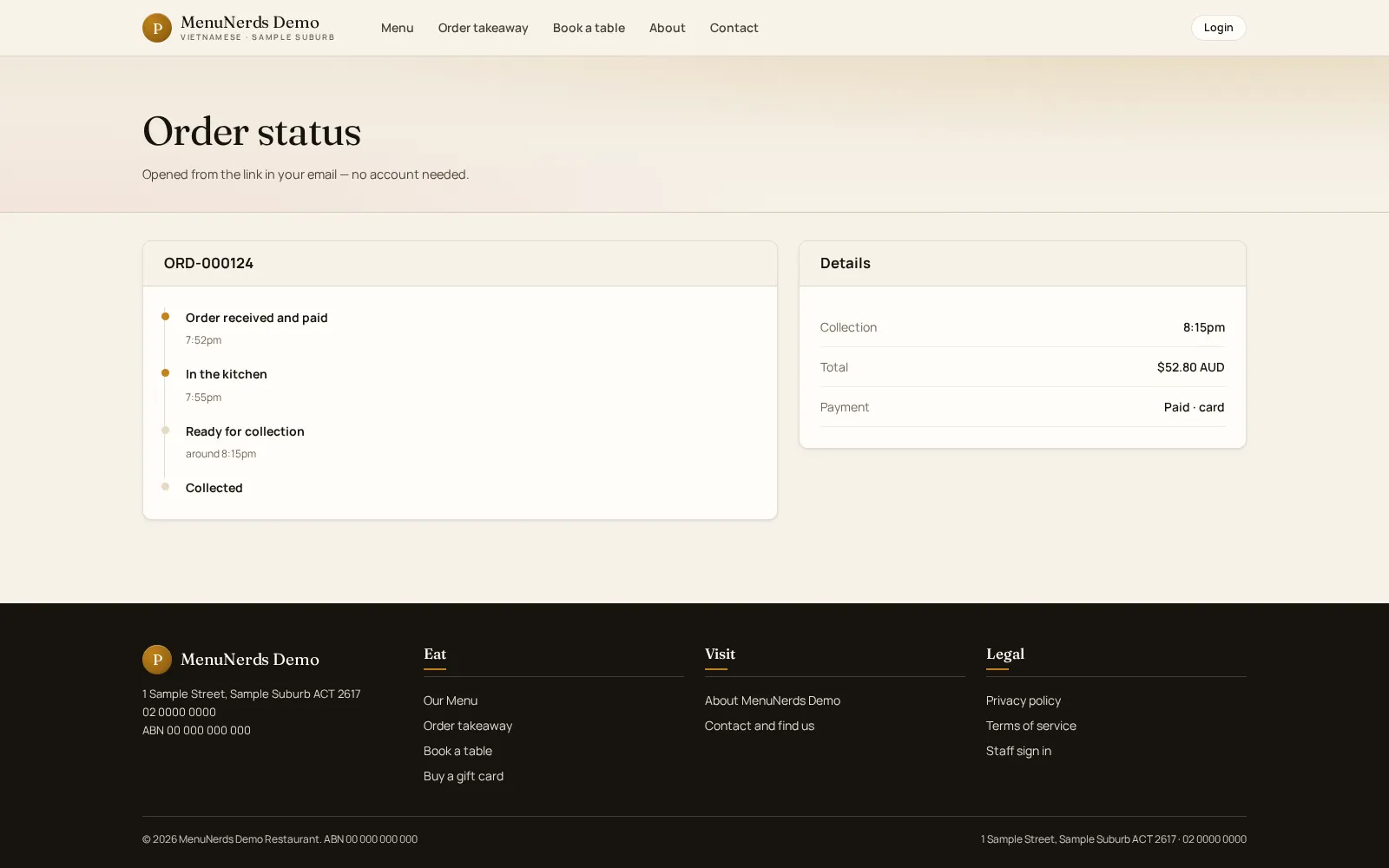Viewport: 1389px width, 868px height.
Task: Click the footer phone number under address
Action: (x=179, y=712)
